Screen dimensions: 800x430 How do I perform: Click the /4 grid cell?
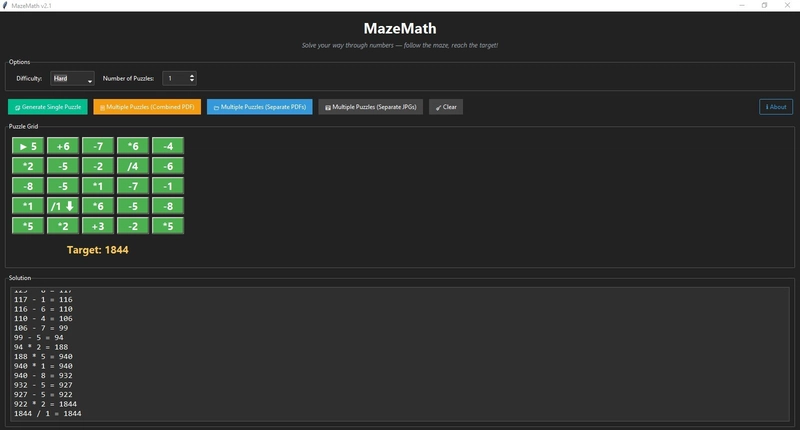coord(133,166)
